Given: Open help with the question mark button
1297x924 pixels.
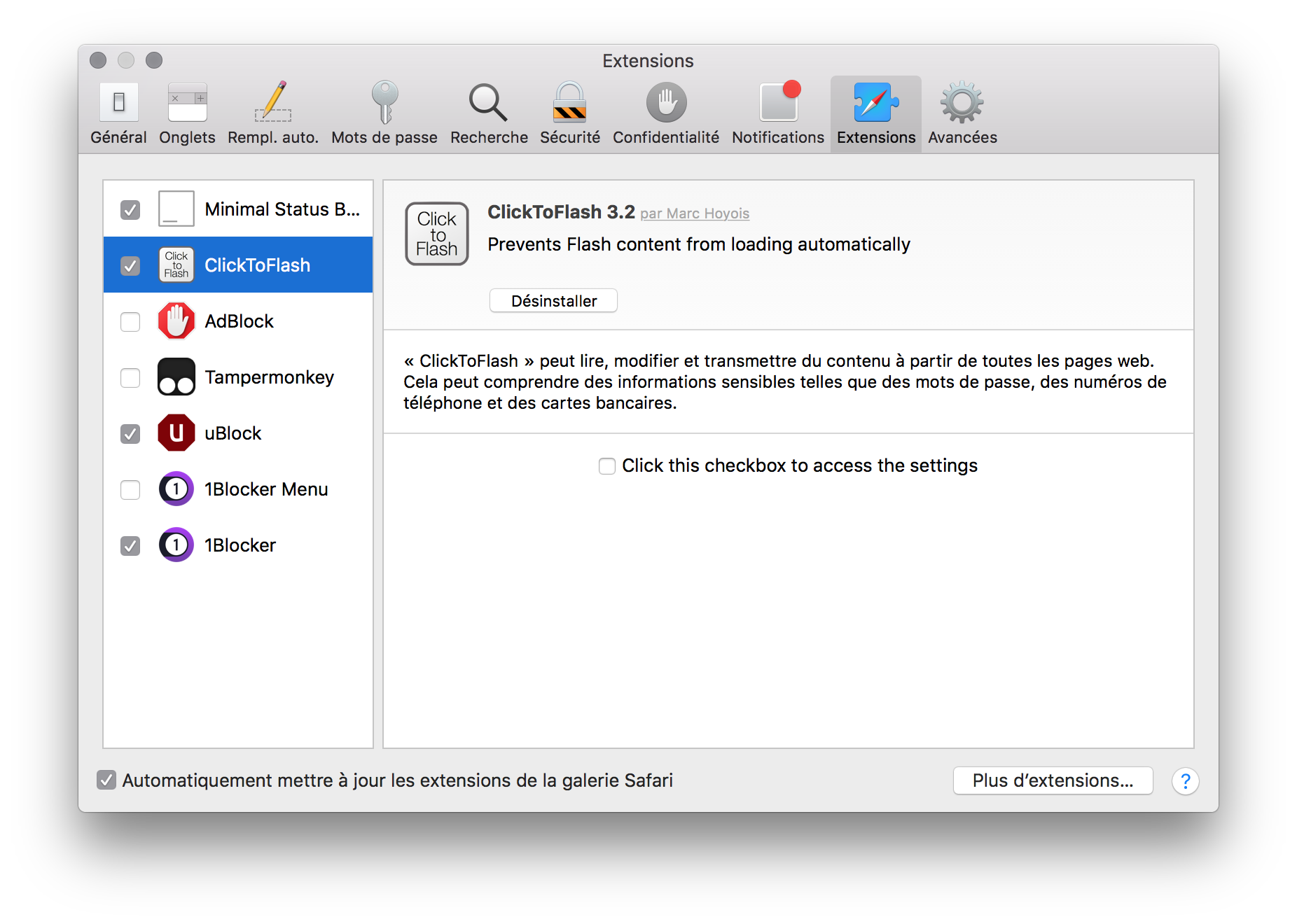Looking at the screenshot, I should pyautogui.click(x=1185, y=780).
